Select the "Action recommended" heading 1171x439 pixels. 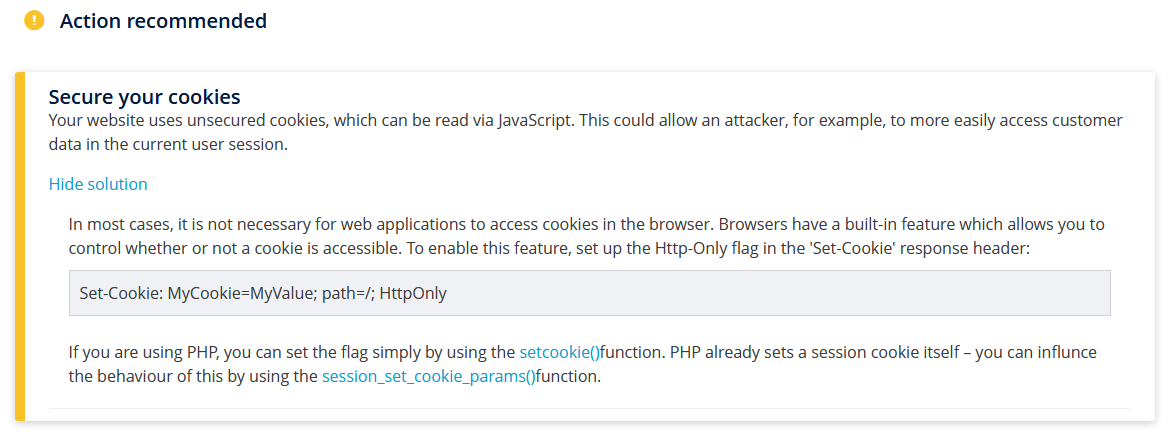point(163,21)
